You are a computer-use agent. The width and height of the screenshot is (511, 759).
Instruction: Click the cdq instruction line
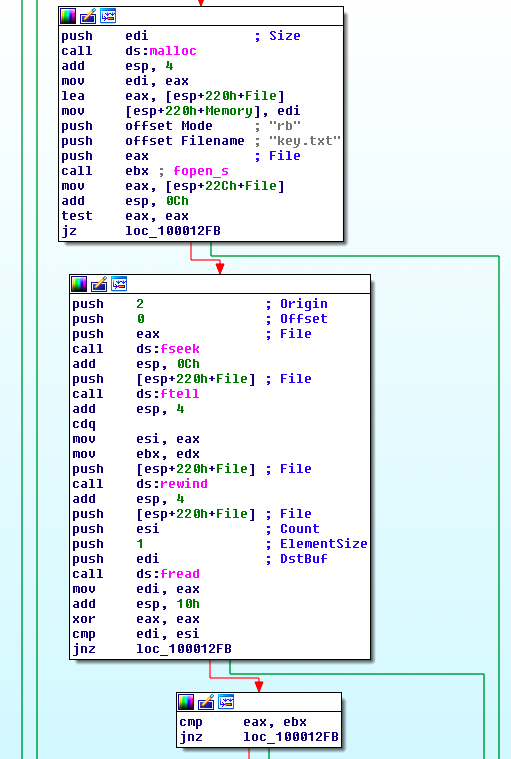[x=84, y=424]
